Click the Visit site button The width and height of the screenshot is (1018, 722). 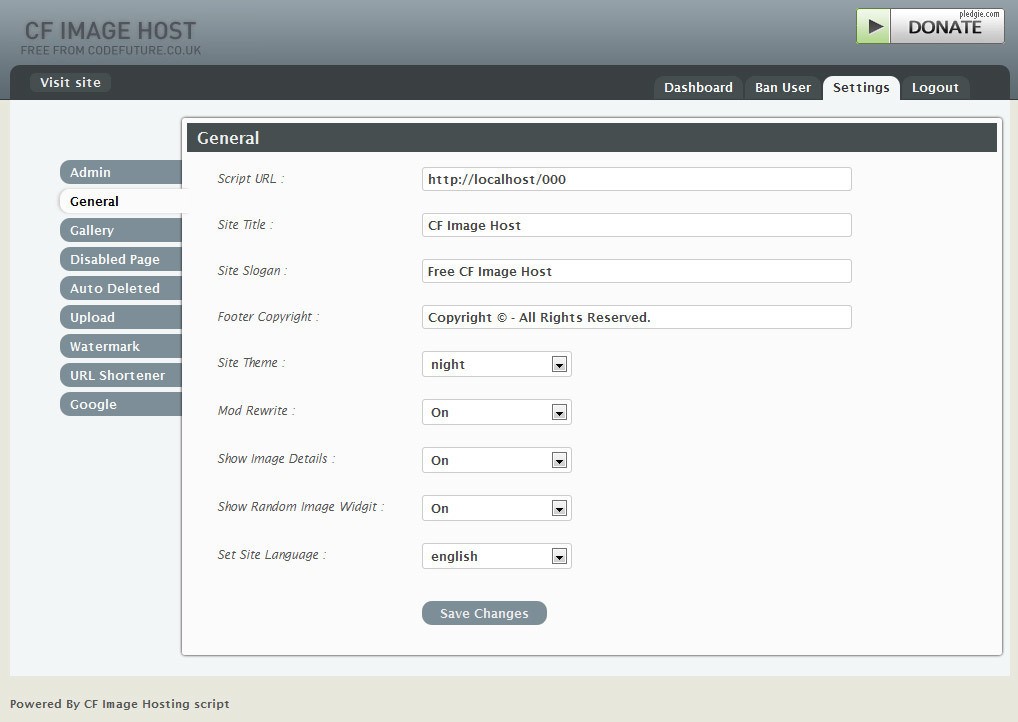click(x=70, y=83)
